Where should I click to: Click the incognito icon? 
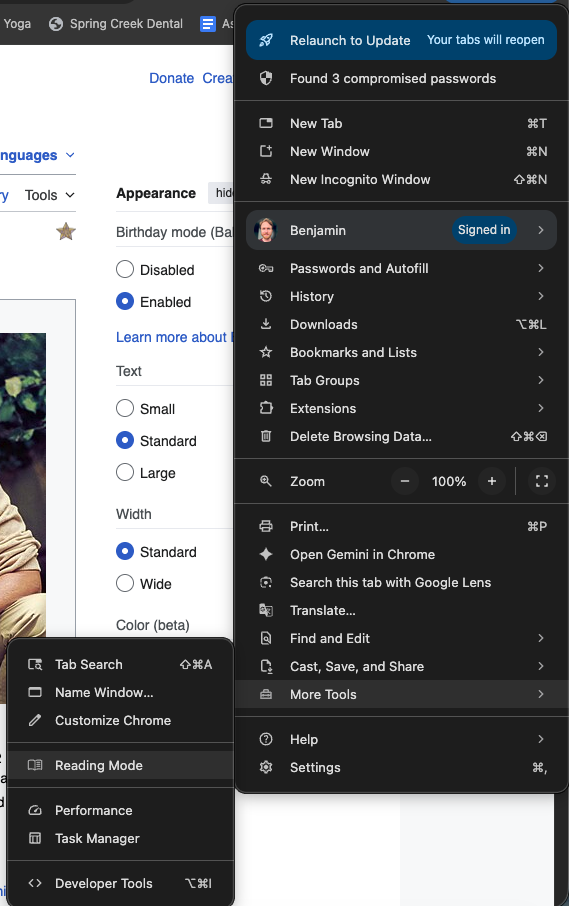point(266,179)
